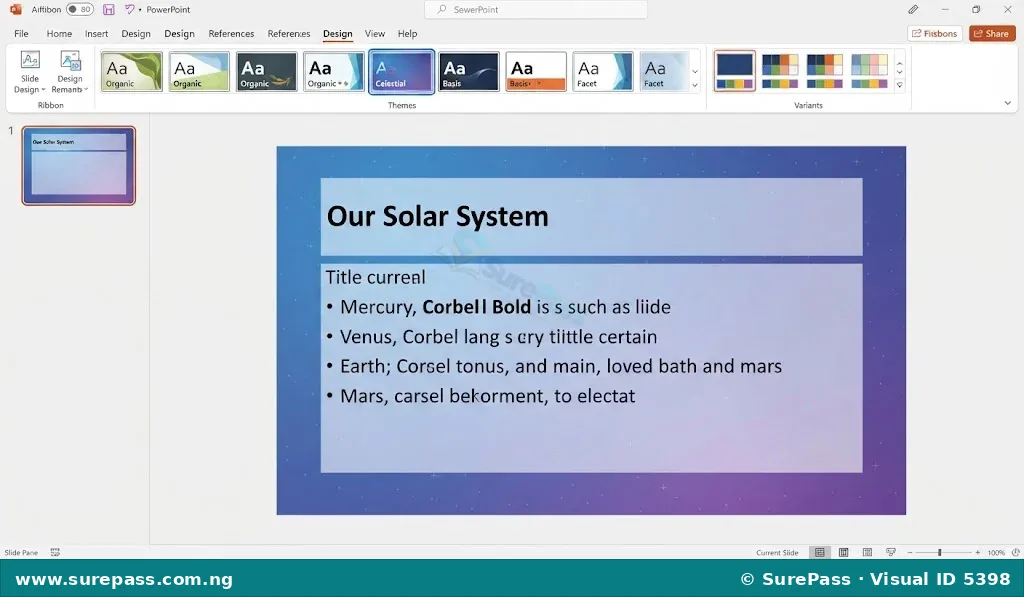Click the orange Share button
Image resolution: width=1024 pixels, height=597 pixels.
(x=992, y=33)
